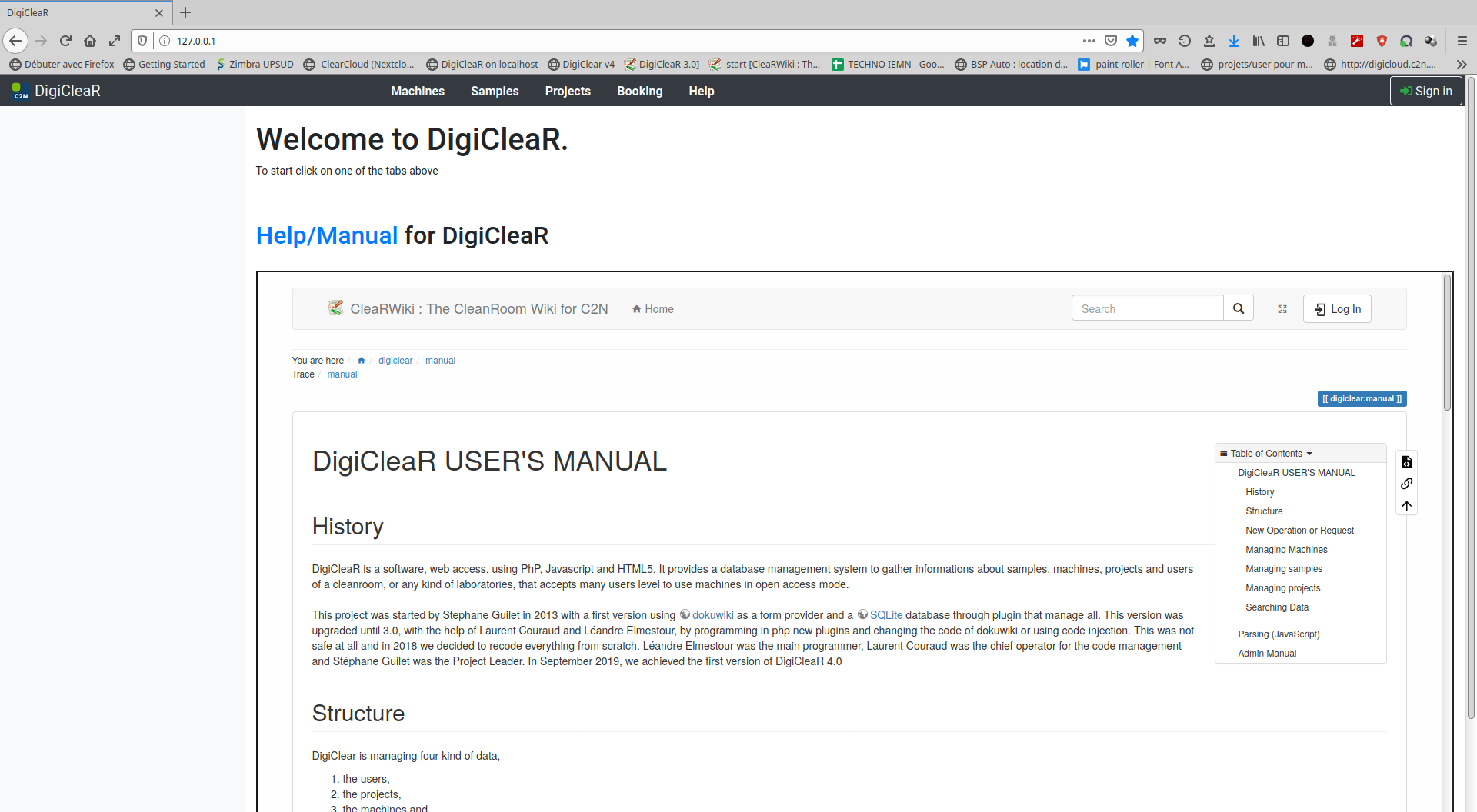Open page actions three-dot menu in address bar
Screen dimensions: 1477x812
1089,41
